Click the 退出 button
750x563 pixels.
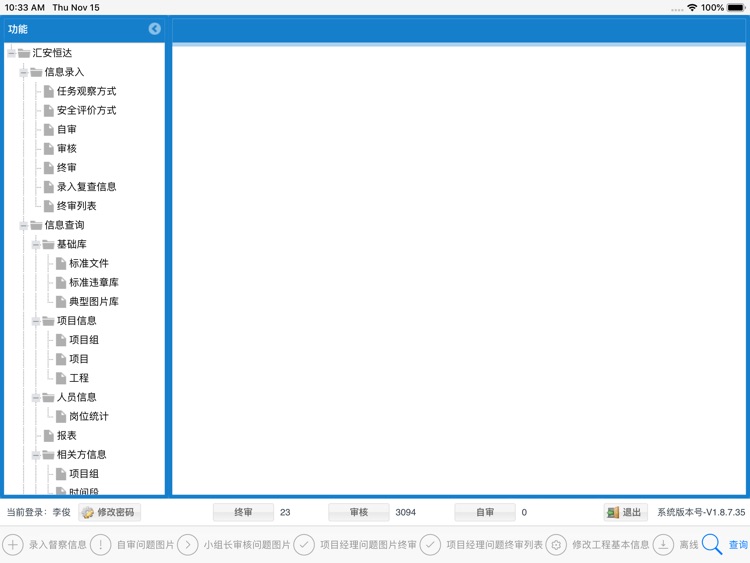pos(625,512)
